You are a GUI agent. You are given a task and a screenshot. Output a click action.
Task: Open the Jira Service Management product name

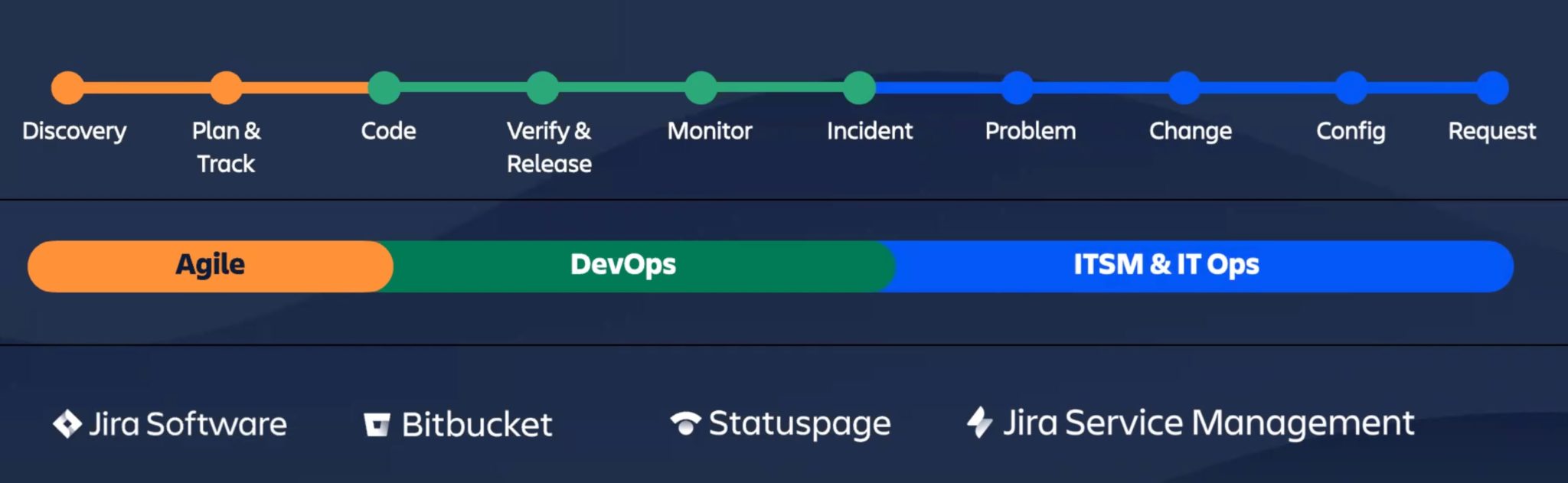pos(1209,423)
